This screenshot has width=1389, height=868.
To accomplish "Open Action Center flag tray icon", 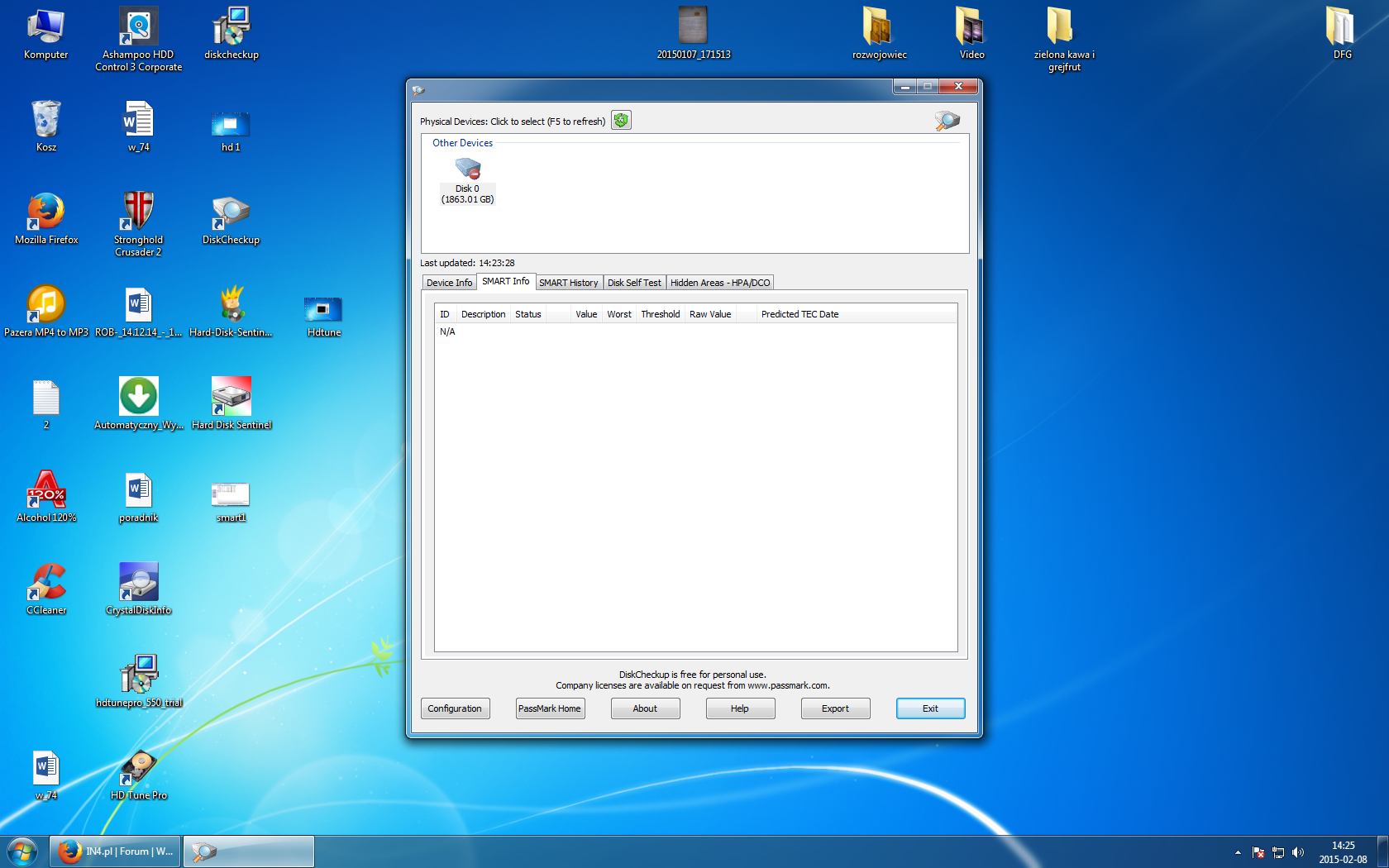I will click(1258, 852).
